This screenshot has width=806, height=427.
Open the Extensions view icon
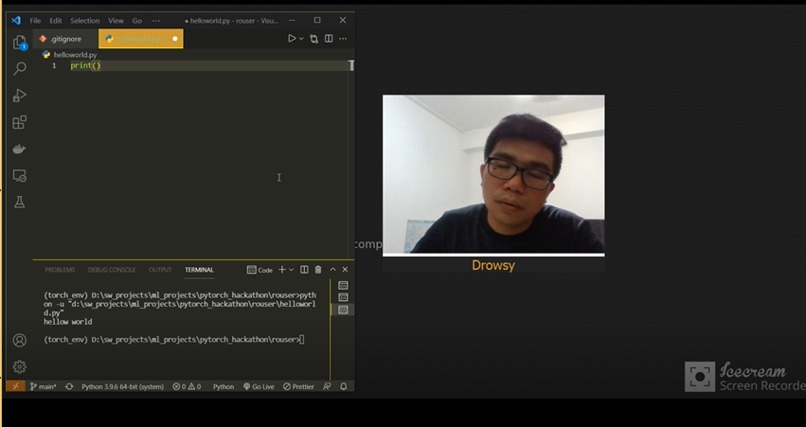pyautogui.click(x=20, y=122)
